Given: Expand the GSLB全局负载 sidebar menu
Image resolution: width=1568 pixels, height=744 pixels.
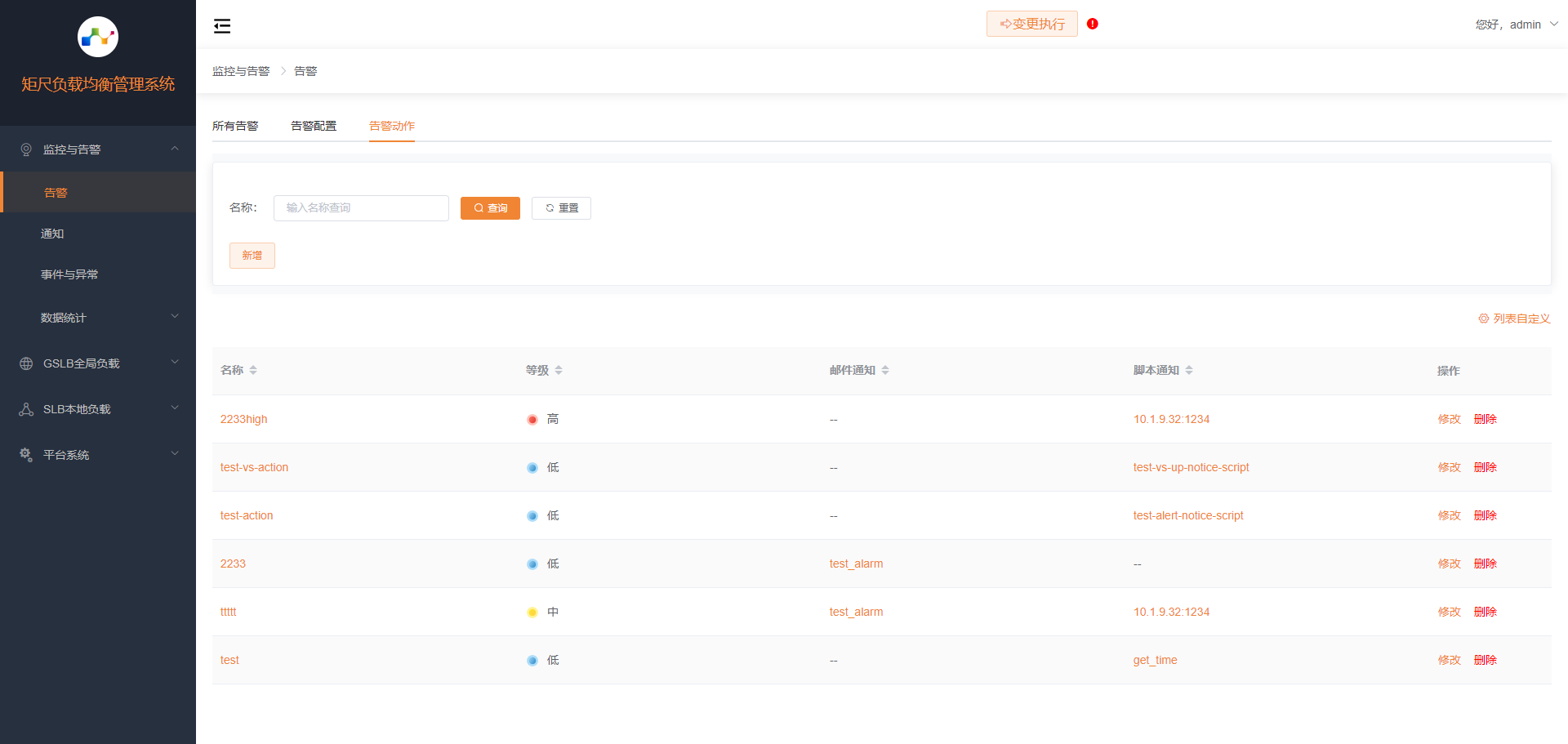Looking at the screenshot, I should 98,363.
